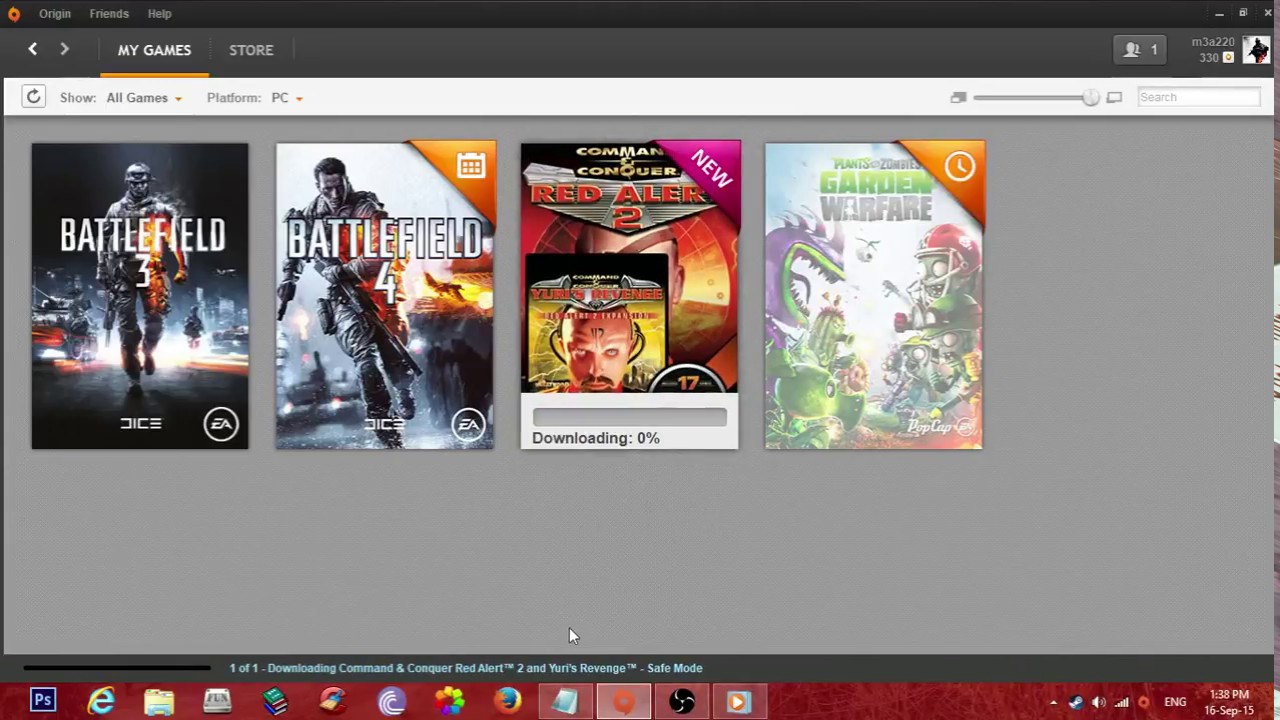This screenshot has width=1280, height=720.
Task: Click the ENG language indicator
Action: 1175,702
